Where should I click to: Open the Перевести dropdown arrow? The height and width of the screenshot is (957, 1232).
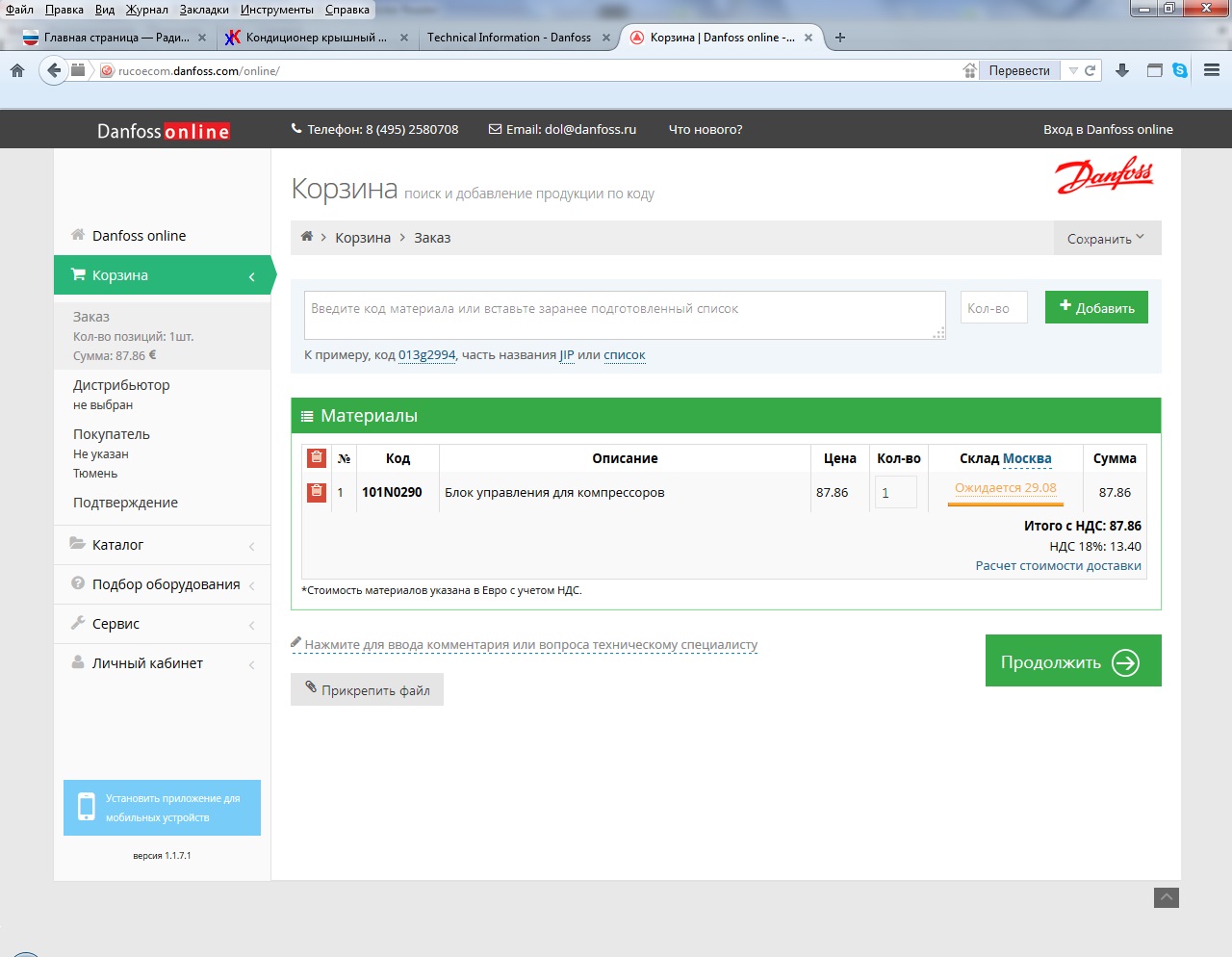click(1072, 70)
